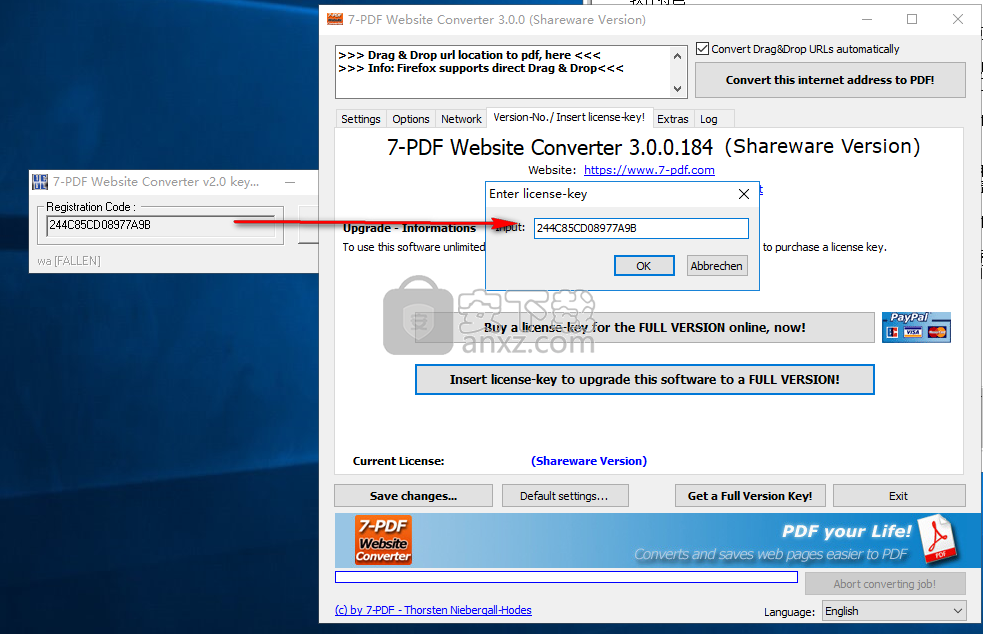Open the Language dropdown showing English
This screenshot has width=983, height=634.
point(893,611)
